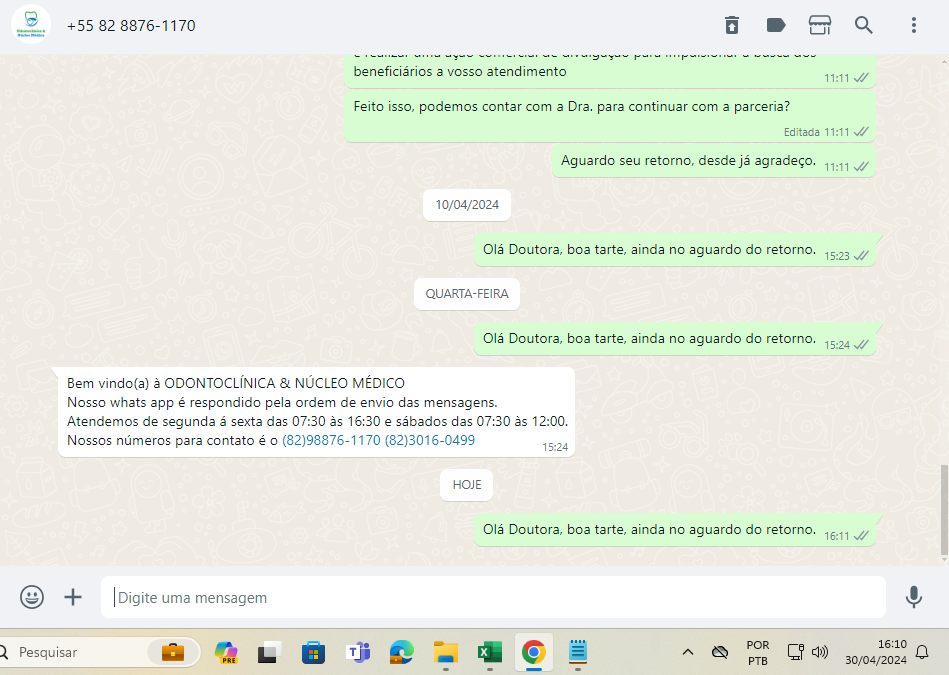Click the phone link (82)98876-1170
The height and width of the screenshot is (675, 949).
[331, 440]
